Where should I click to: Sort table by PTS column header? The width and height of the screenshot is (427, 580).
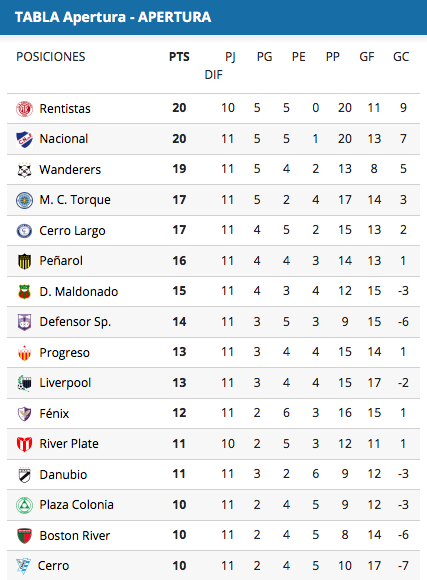(179, 57)
